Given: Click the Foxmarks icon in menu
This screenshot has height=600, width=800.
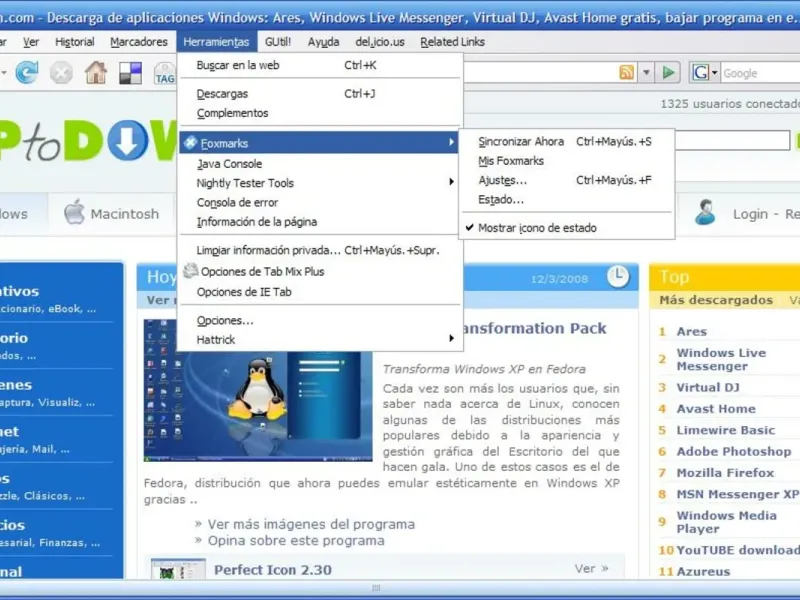Looking at the screenshot, I should (190, 143).
